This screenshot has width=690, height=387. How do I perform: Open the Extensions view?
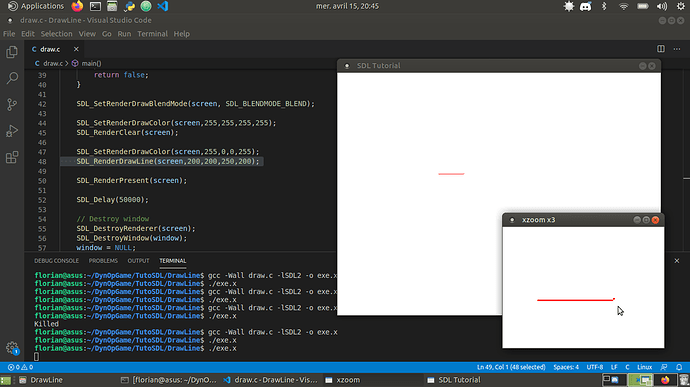point(12,157)
